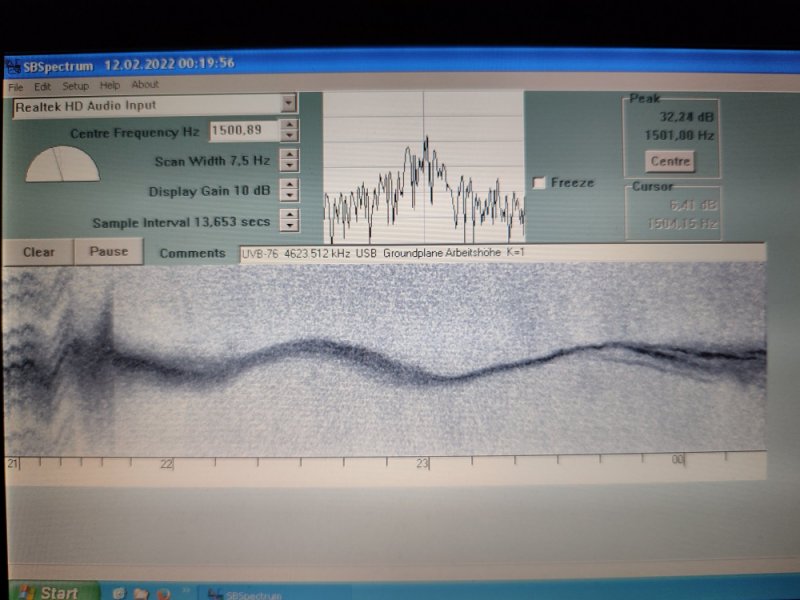Open the Realtek HD Audio Input dropdown

tap(288, 103)
